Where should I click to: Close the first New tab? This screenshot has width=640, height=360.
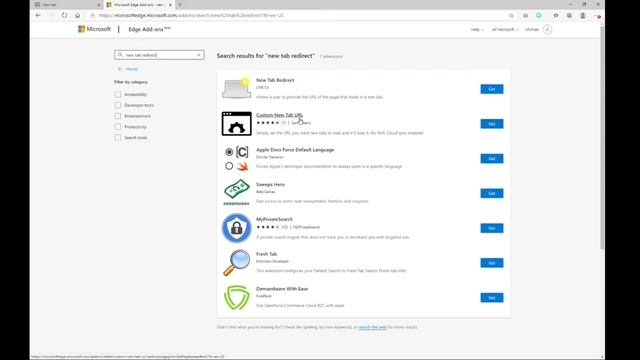pyautogui.click(x=98, y=4)
